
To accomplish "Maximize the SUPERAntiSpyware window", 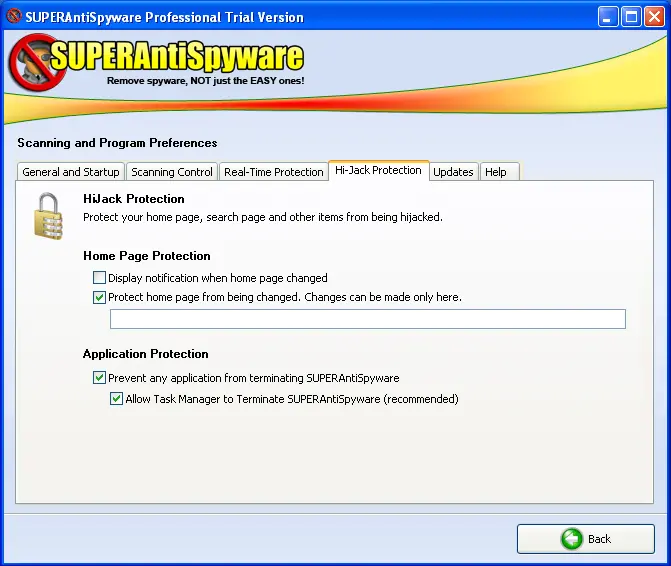I will [x=631, y=17].
